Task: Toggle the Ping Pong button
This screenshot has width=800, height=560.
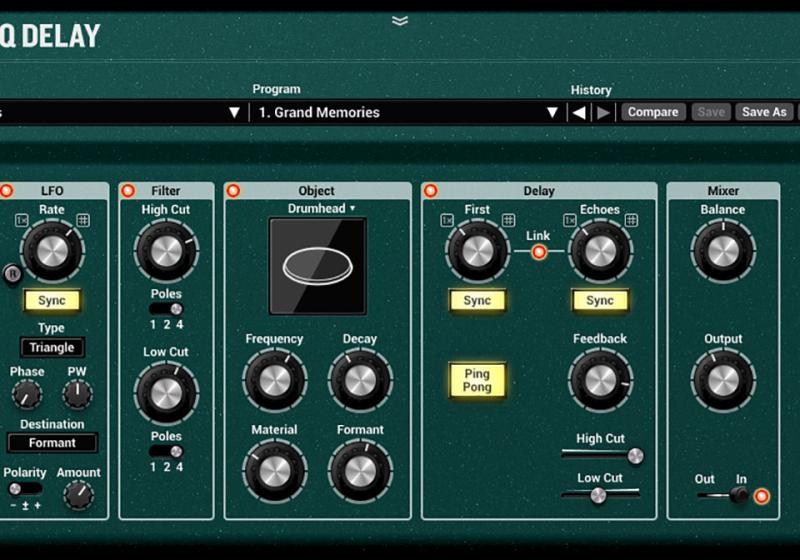Action: point(477,380)
